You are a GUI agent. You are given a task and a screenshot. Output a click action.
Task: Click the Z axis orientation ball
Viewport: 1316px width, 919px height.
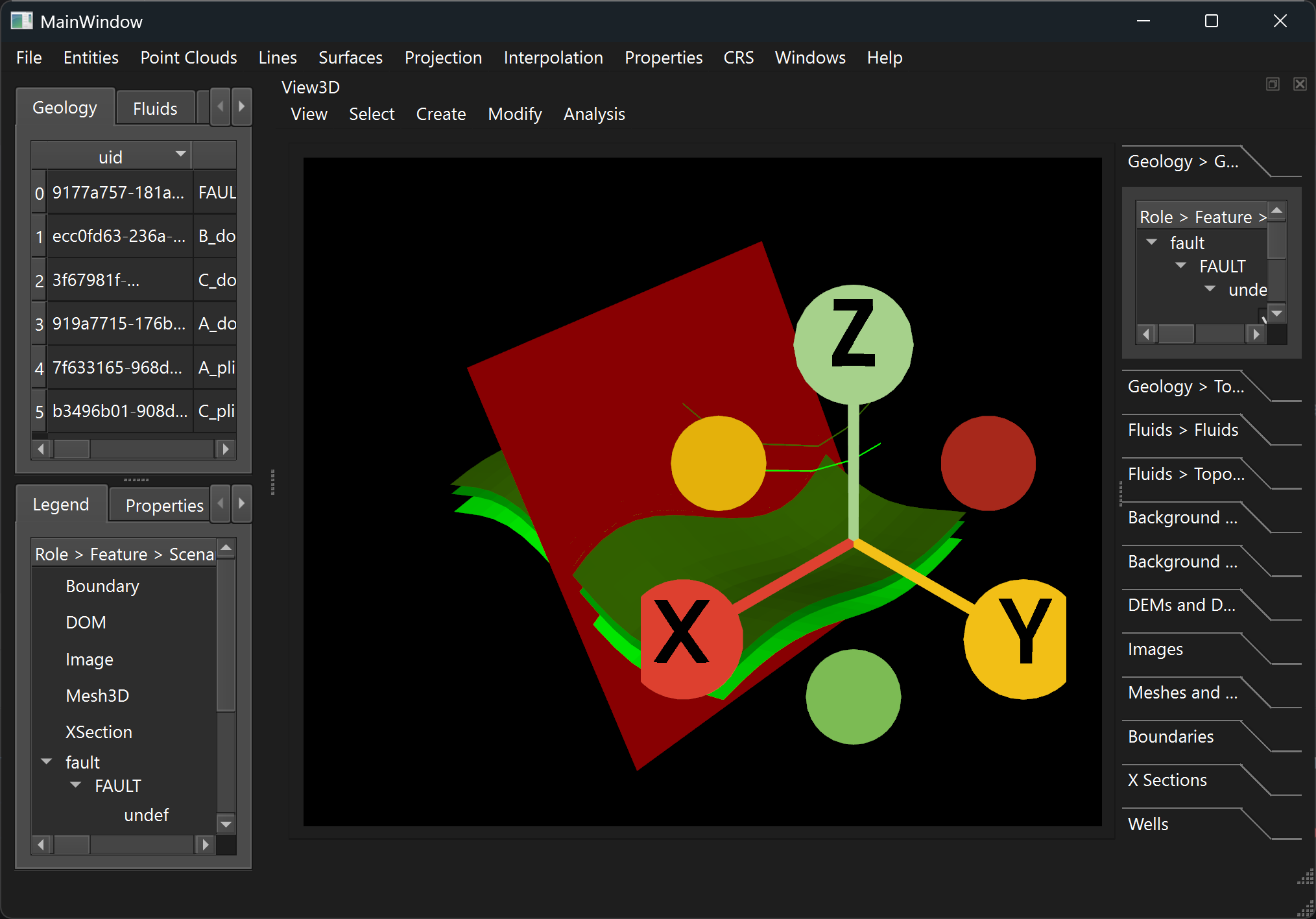coord(853,343)
